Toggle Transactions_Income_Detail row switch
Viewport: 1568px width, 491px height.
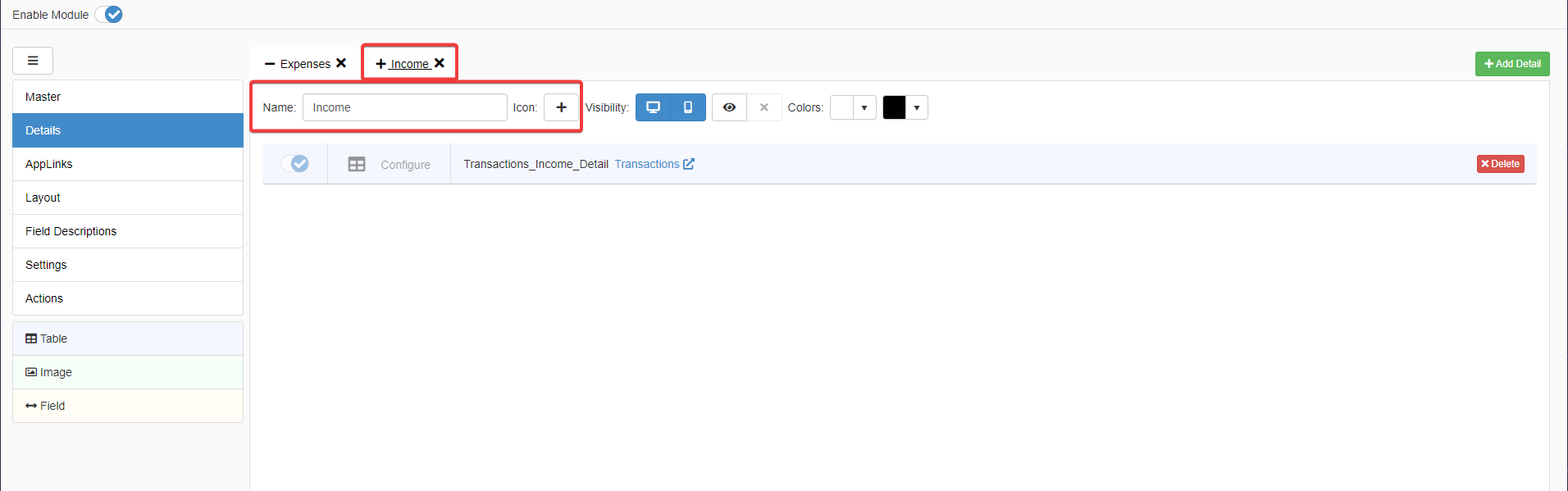(295, 164)
